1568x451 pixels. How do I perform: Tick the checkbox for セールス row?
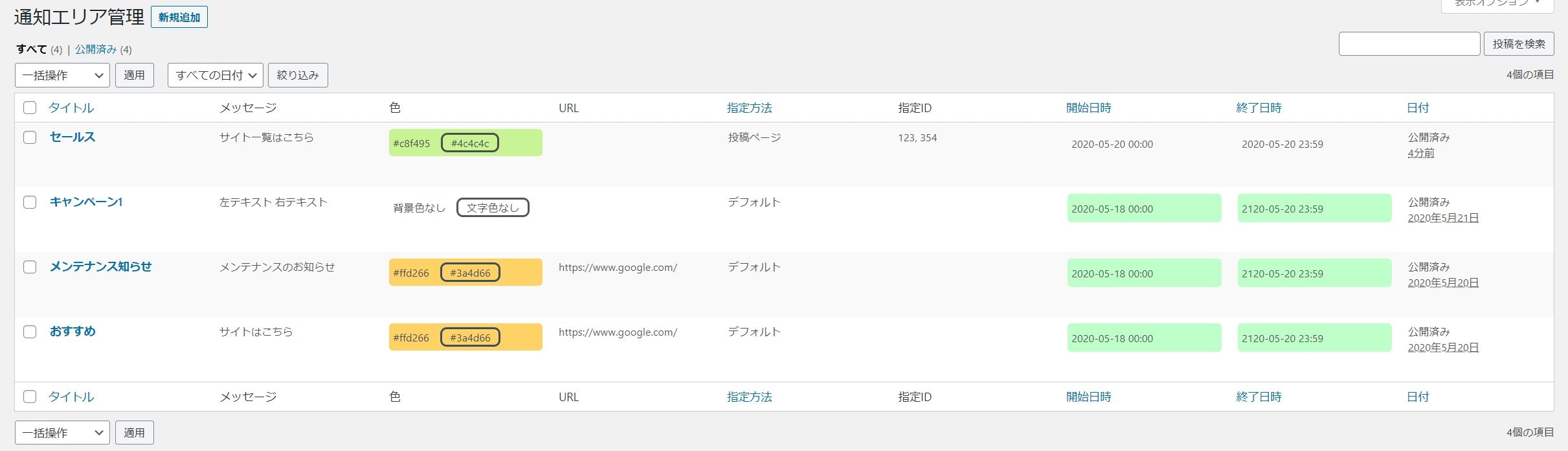[x=30, y=137]
